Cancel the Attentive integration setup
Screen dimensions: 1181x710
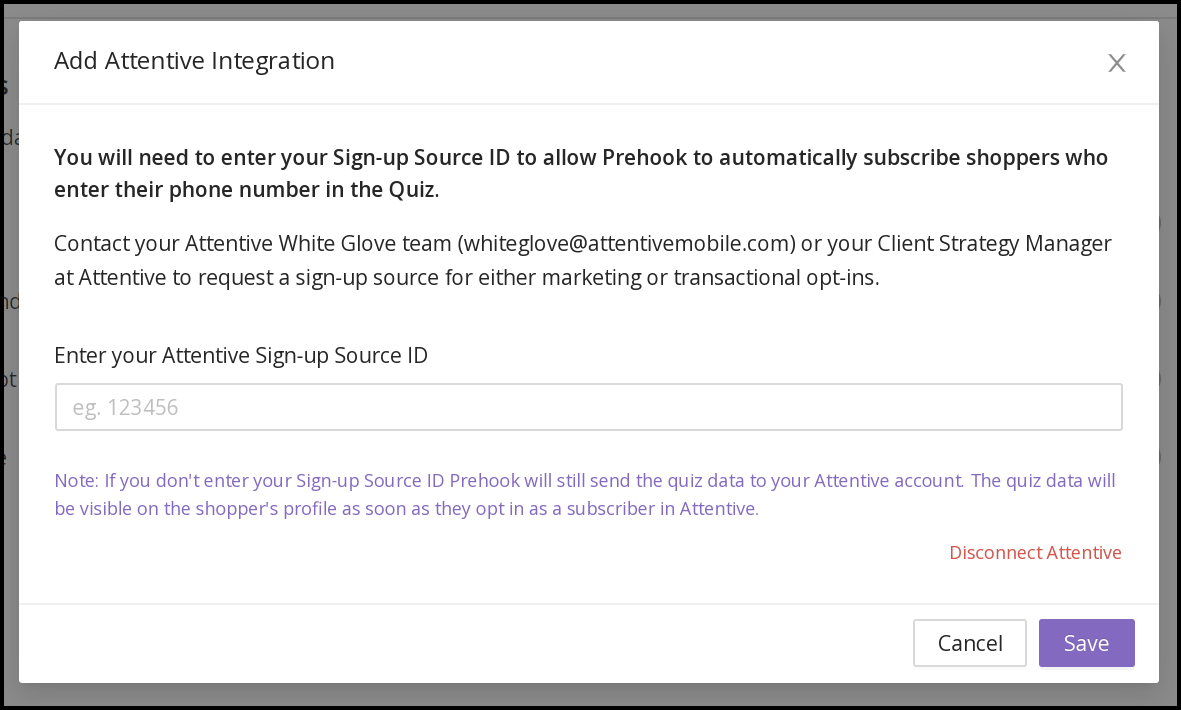point(969,643)
